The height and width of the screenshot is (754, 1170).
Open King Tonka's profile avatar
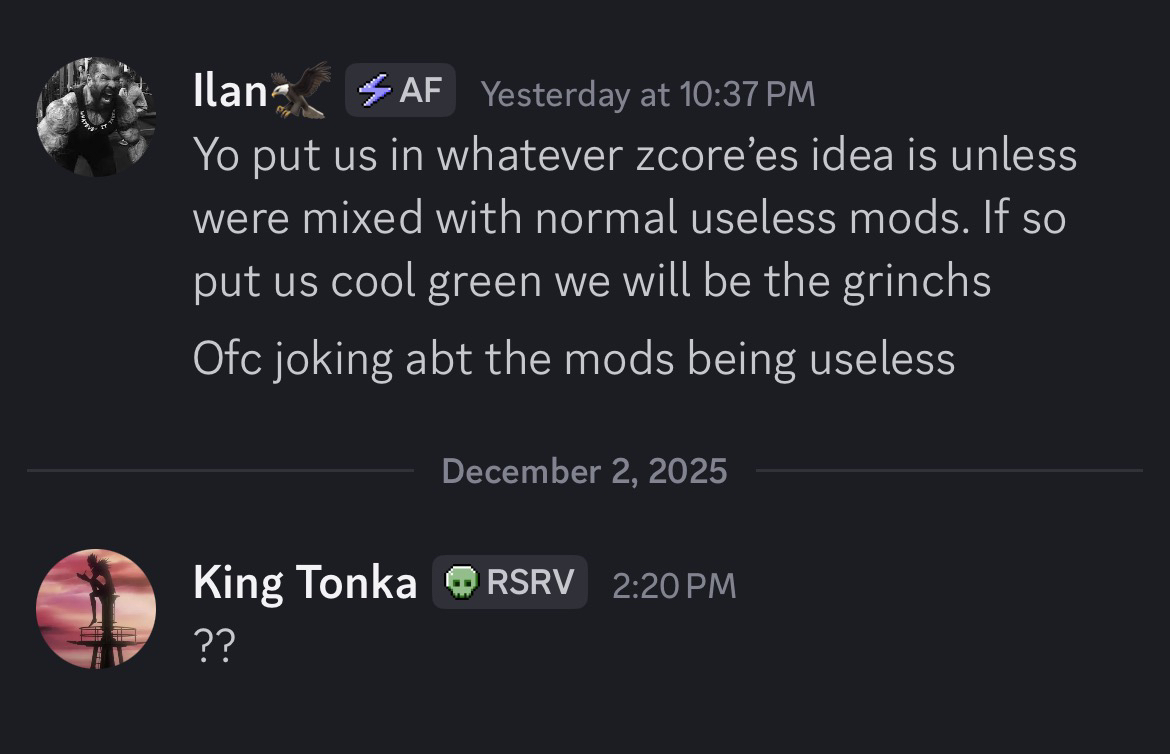pyautogui.click(x=96, y=608)
